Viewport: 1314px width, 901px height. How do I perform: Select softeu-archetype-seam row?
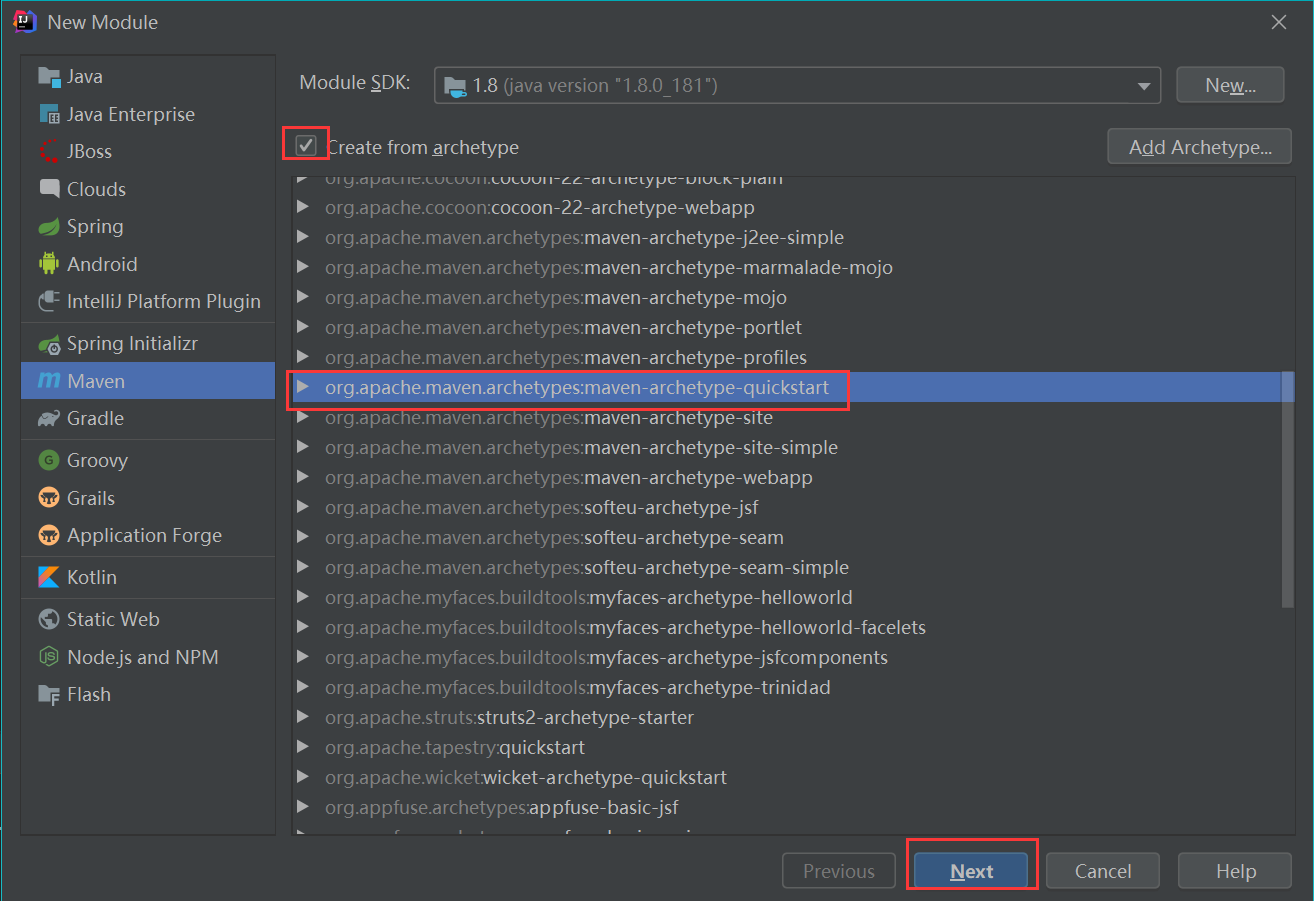point(787,537)
